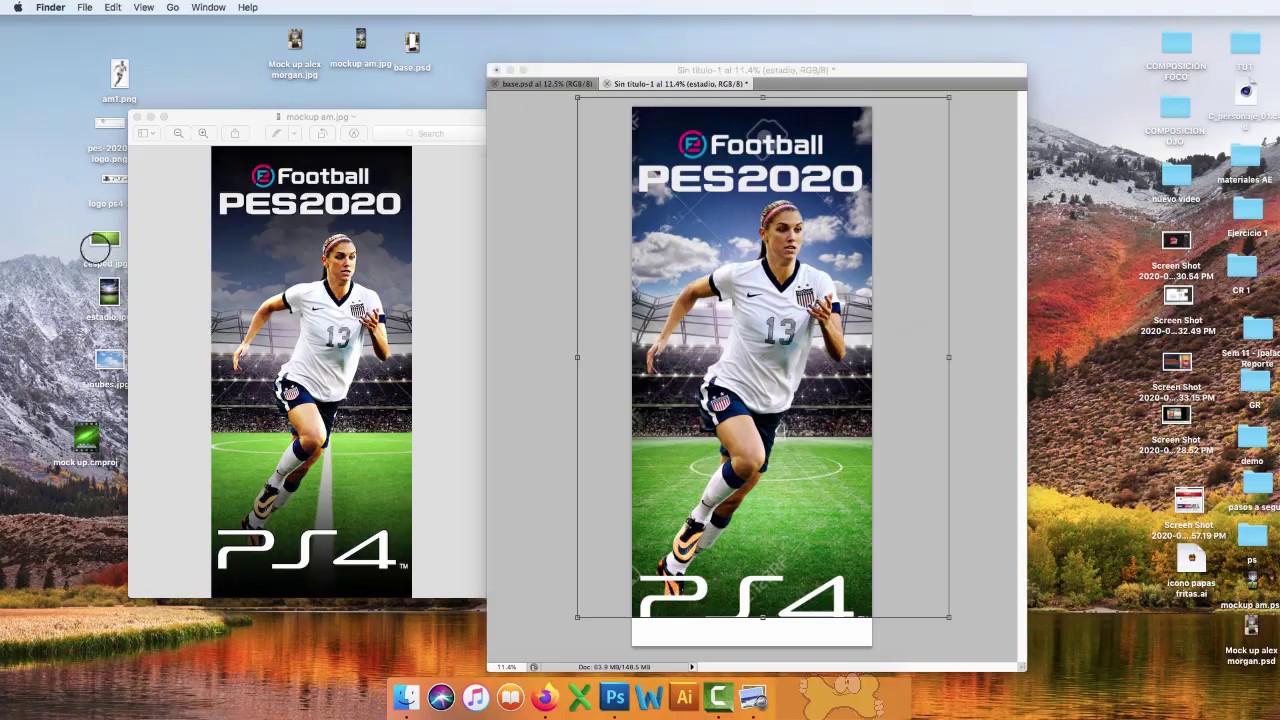Close the Sin título-1 document tab
Image resolution: width=1280 pixels, height=720 pixels.
pos(606,84)
